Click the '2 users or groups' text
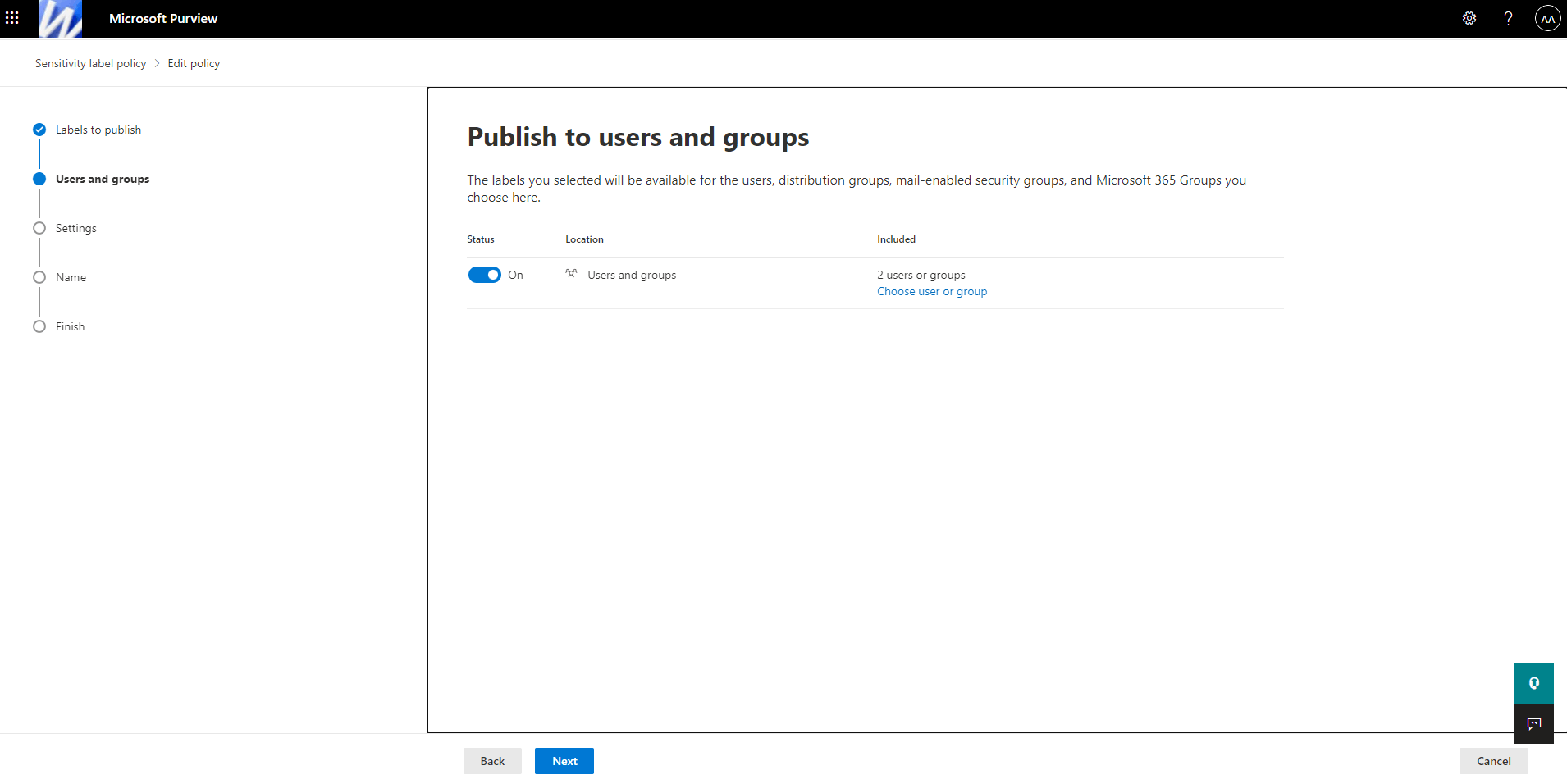 coord(921,275)
